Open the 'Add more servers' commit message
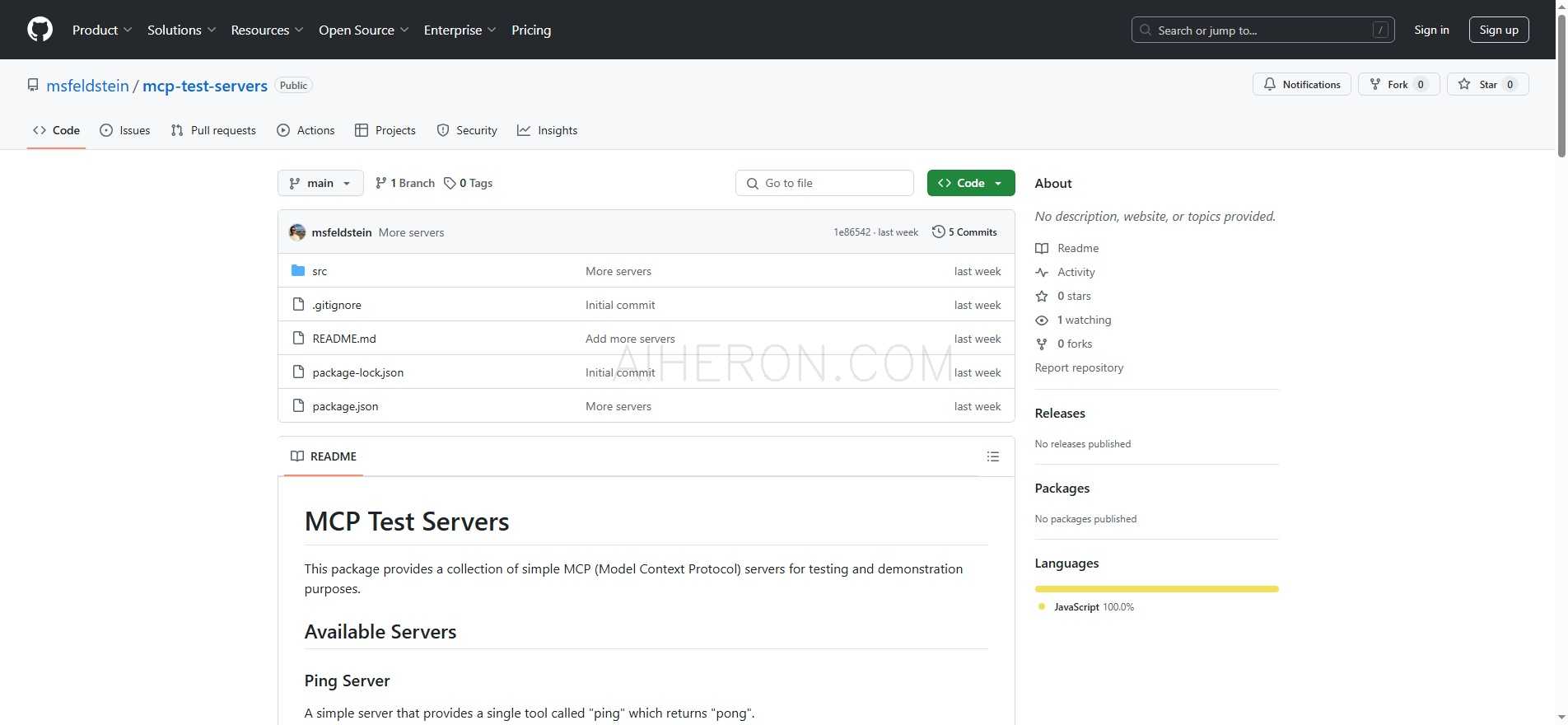The width and height of the screenshot is (1568, 725). tap(630, 339)
